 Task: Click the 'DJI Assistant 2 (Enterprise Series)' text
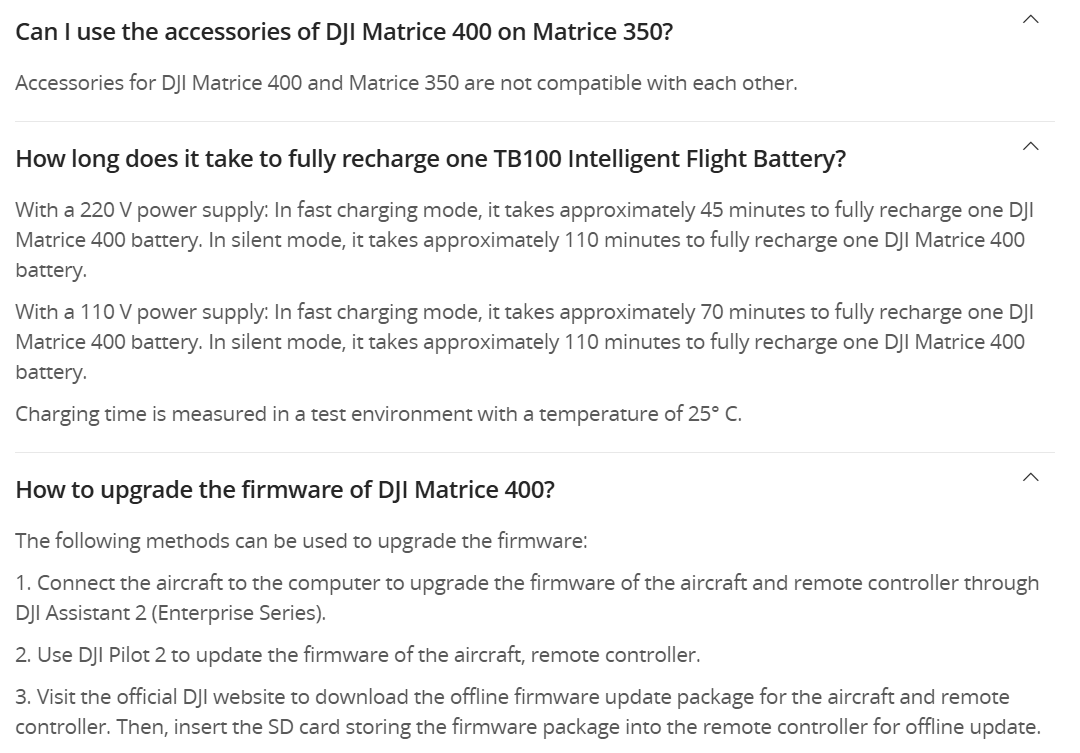[x=170, y=613]
